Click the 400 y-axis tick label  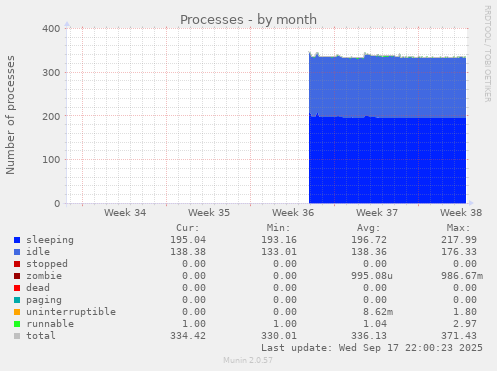(51, 29)
